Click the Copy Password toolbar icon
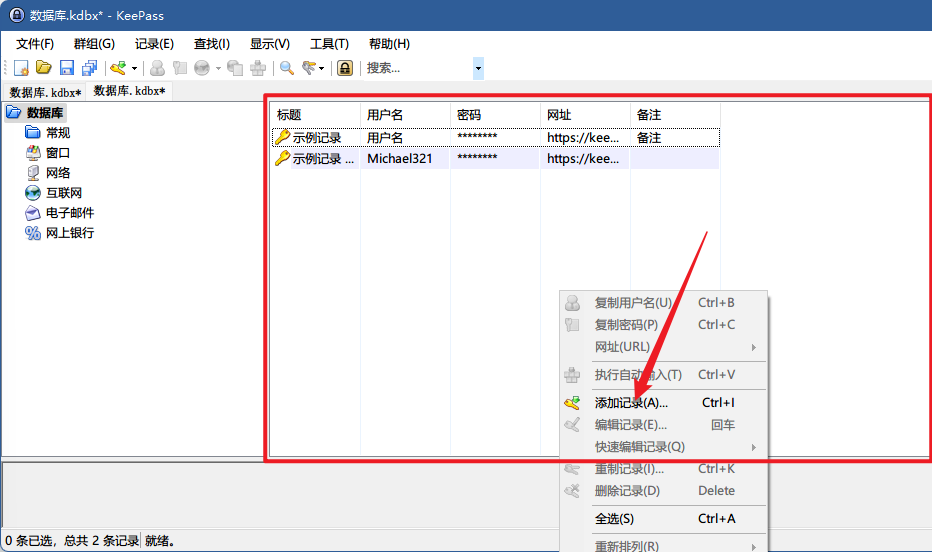 (180, 68)
